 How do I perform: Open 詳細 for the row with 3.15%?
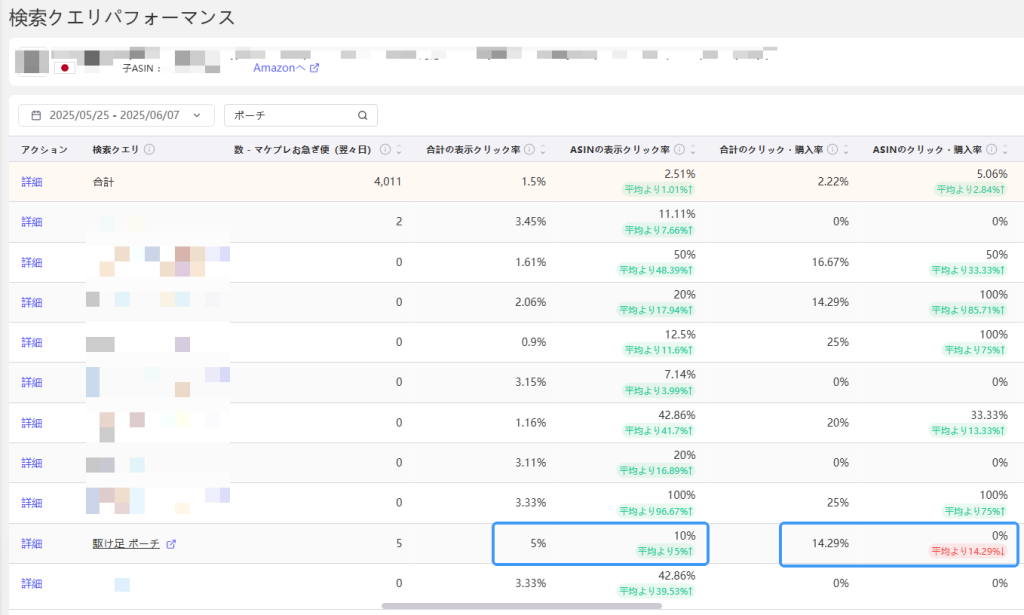pyautogui.click(x=31, y=382)
